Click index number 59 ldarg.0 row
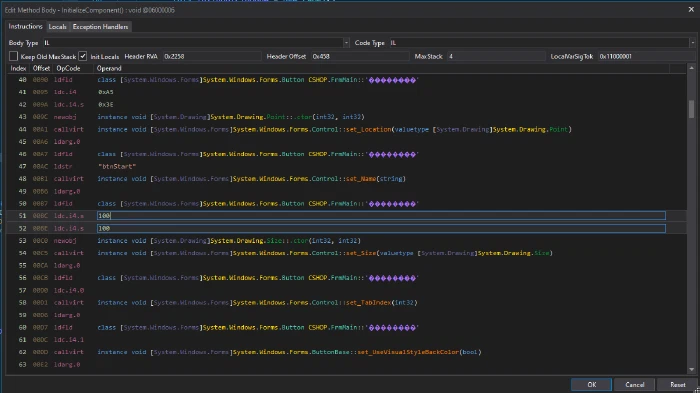 346,315
